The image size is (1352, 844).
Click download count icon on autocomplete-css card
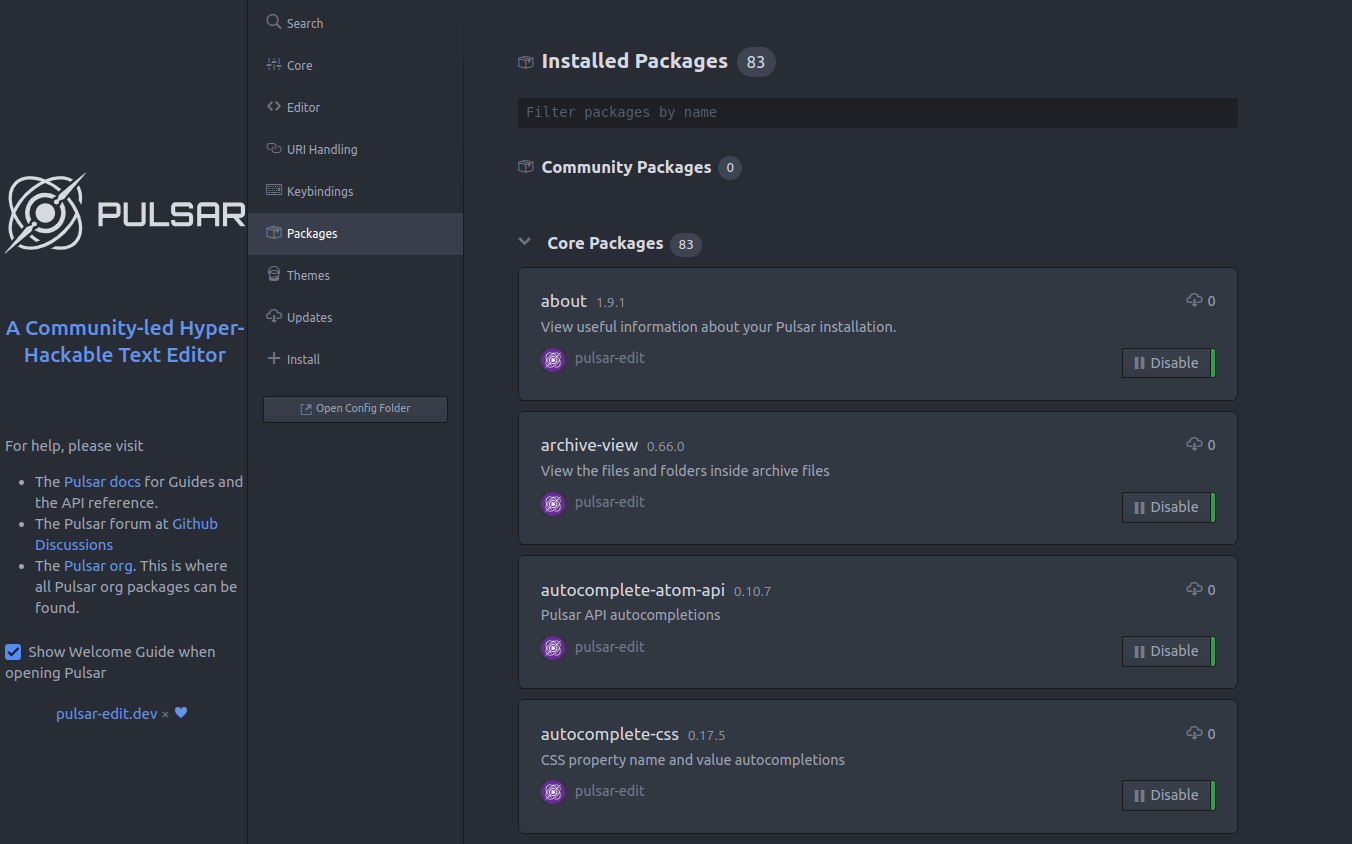click(1194, 733)
